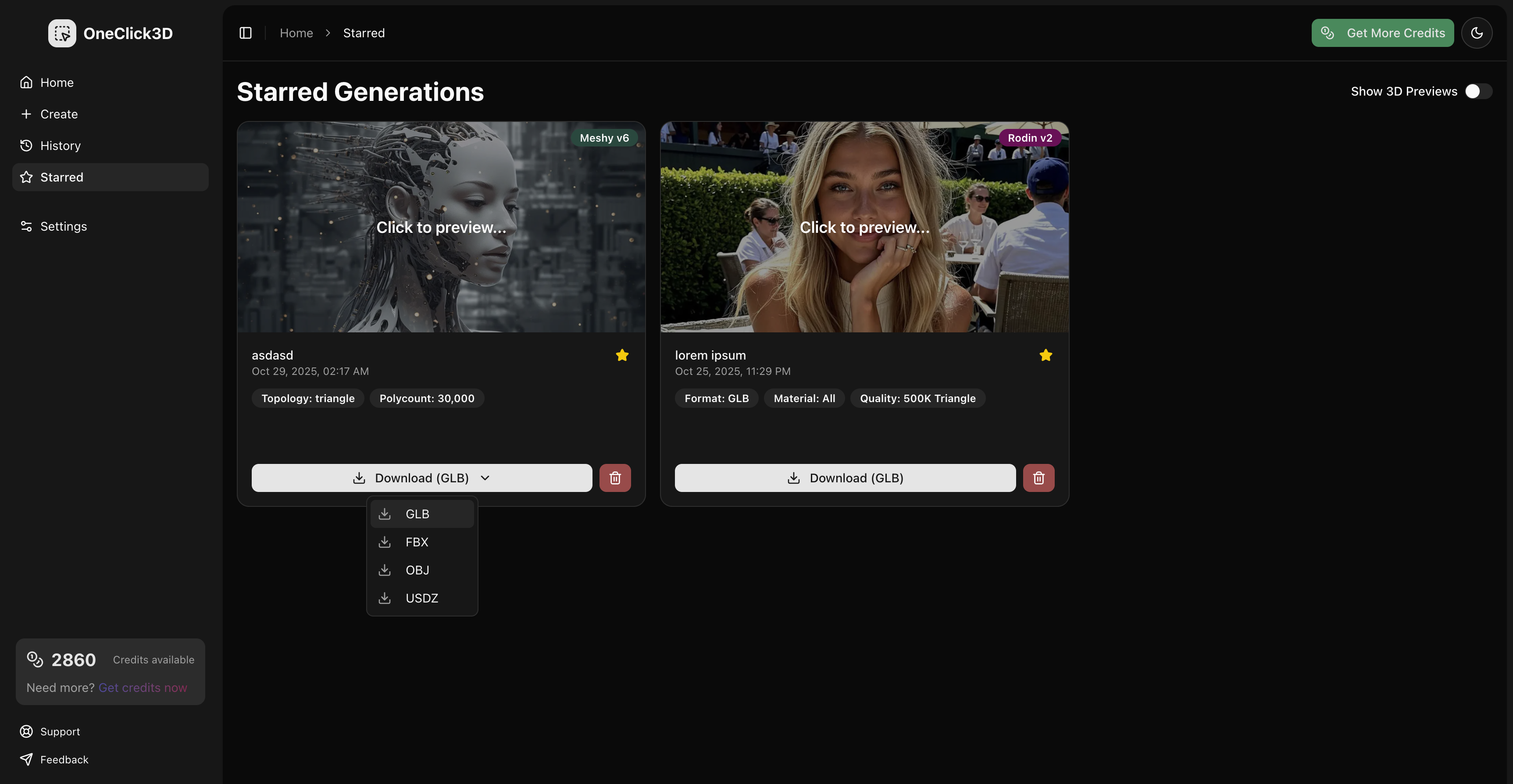Follow the Get credits now link

143,687
